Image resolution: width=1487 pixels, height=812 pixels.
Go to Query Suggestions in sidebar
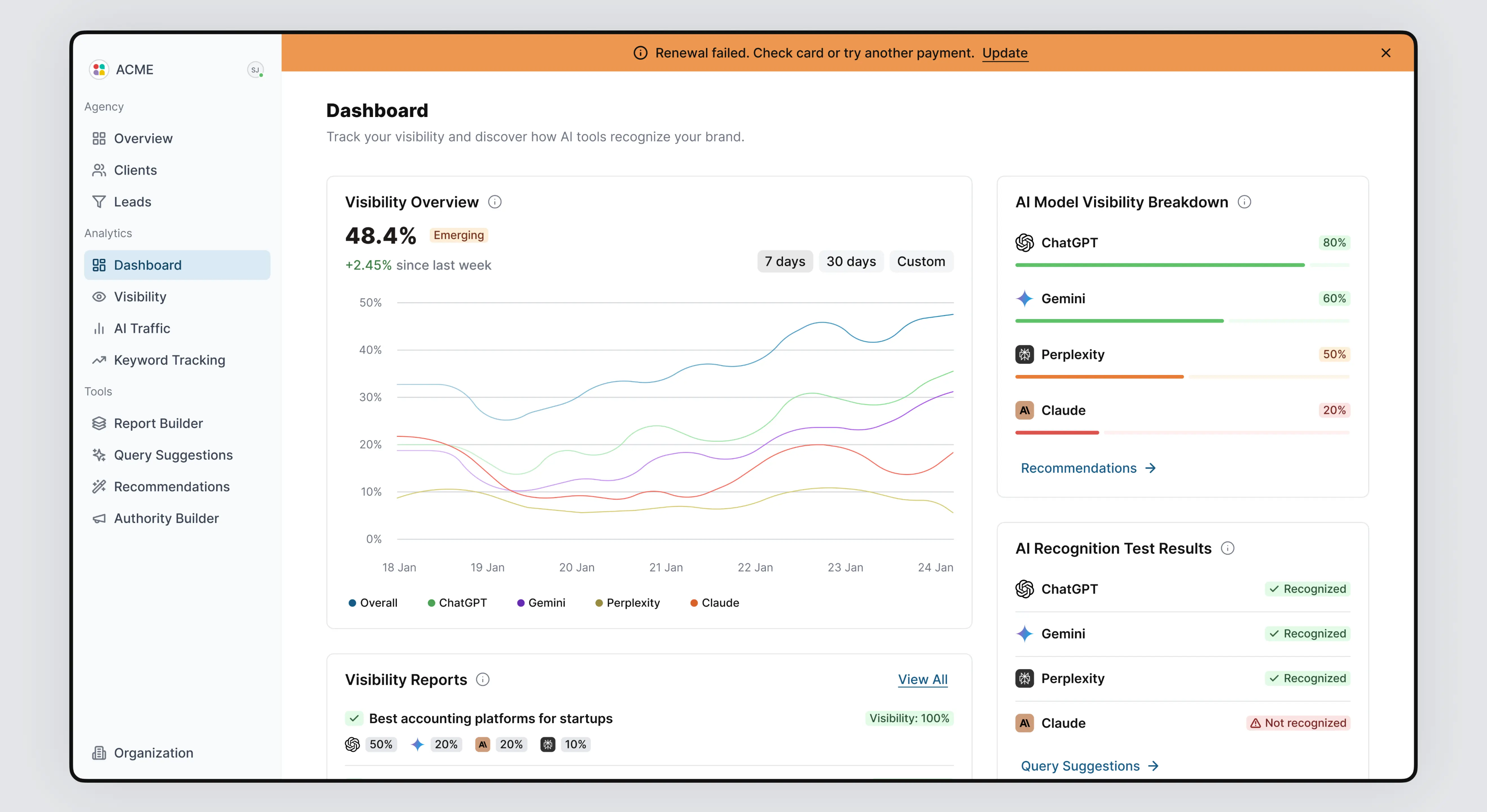(x=177, y=455)
